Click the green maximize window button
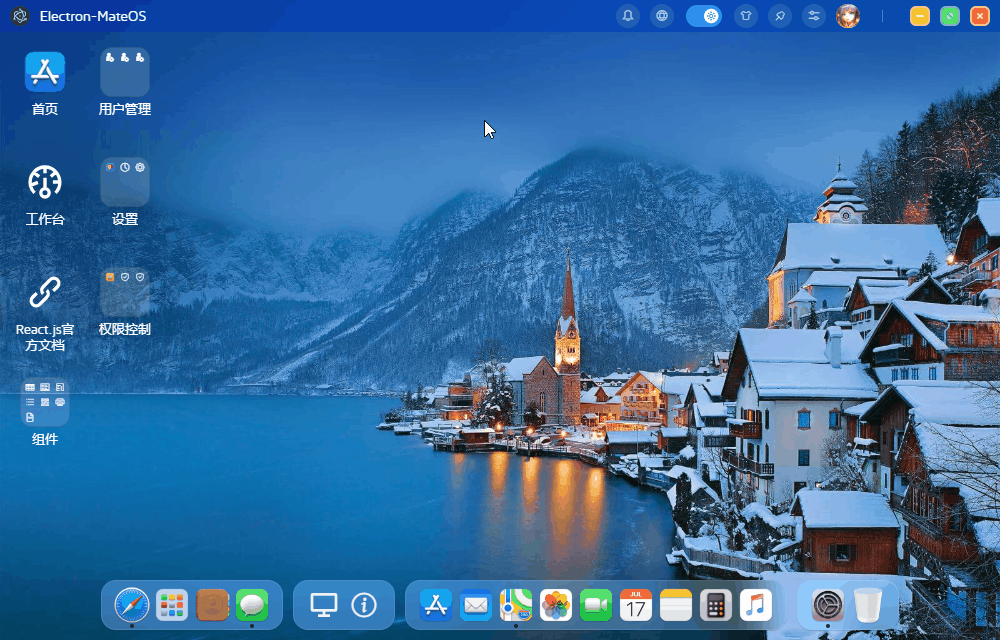Viewport: 1000px width, 640px height. pos(950,16)
